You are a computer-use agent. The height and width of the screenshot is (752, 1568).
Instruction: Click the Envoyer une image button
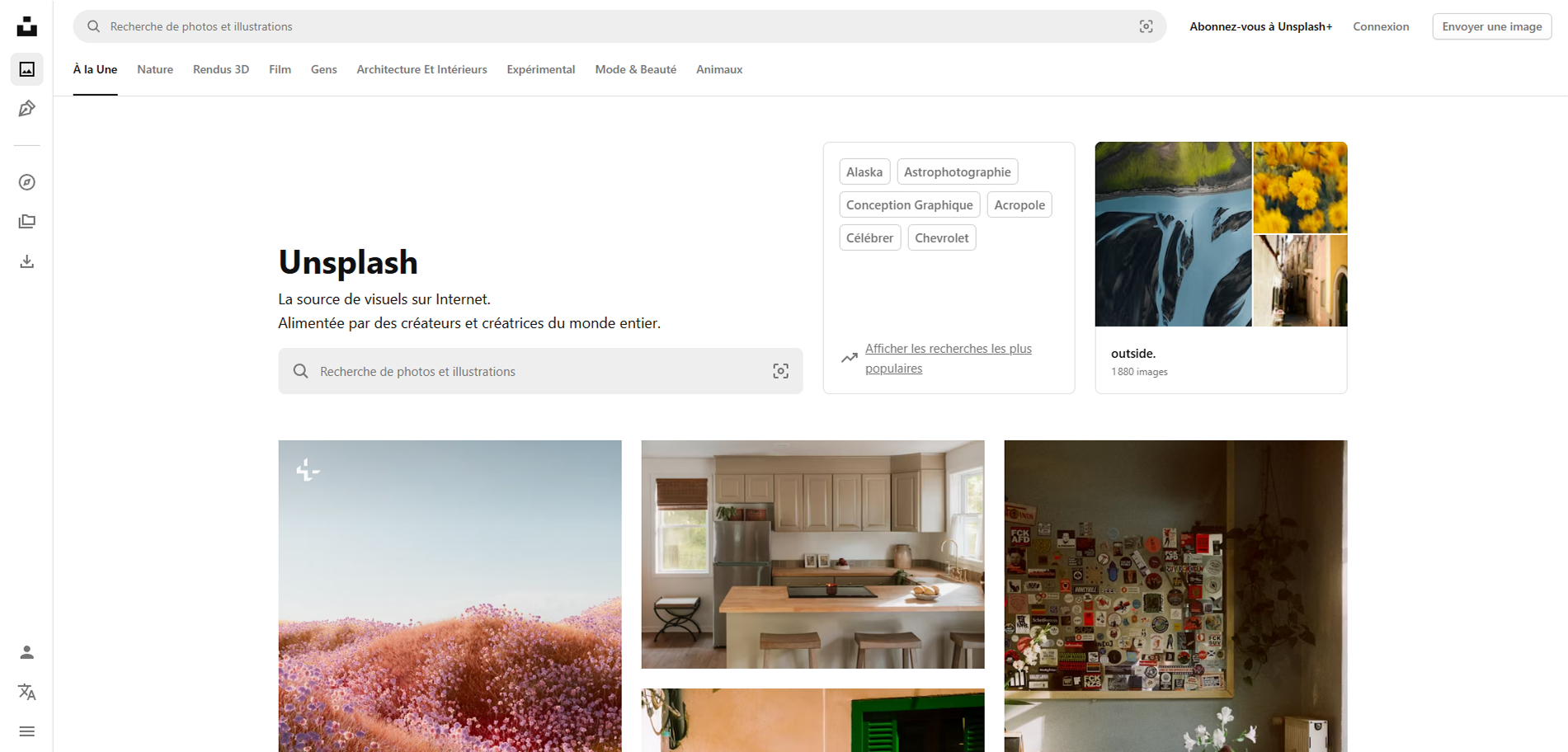coord(1491,26)
